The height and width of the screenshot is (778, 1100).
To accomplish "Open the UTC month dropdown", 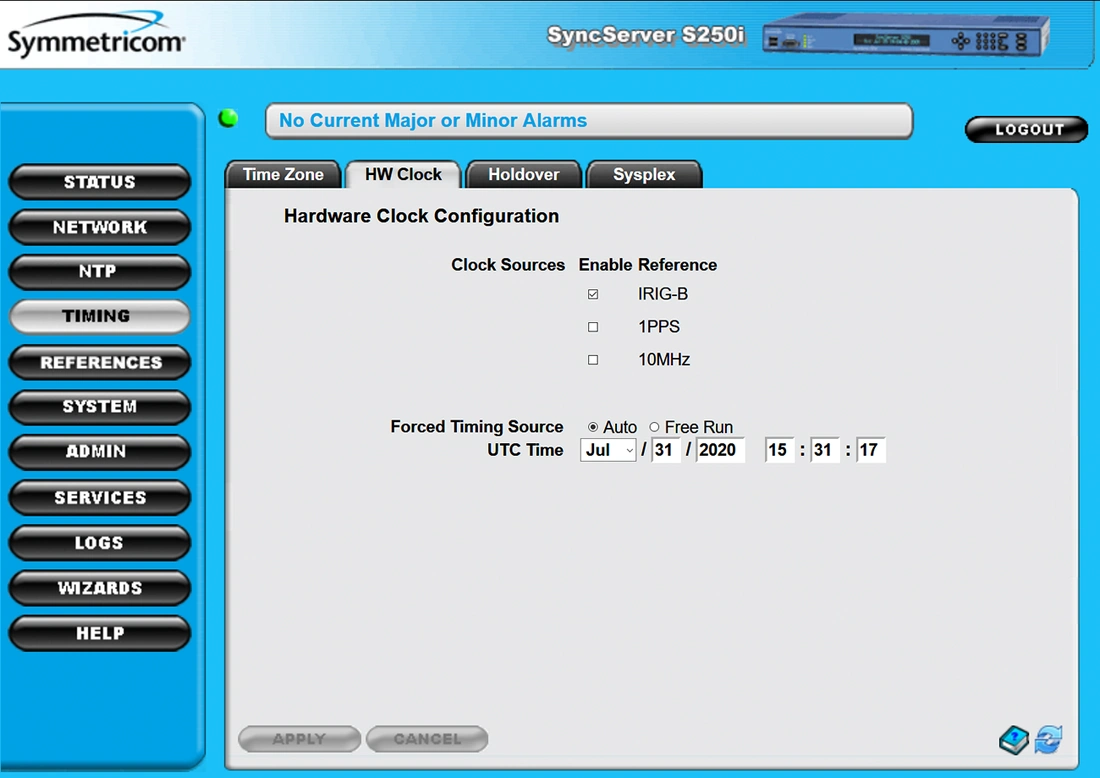I will 608,450.
